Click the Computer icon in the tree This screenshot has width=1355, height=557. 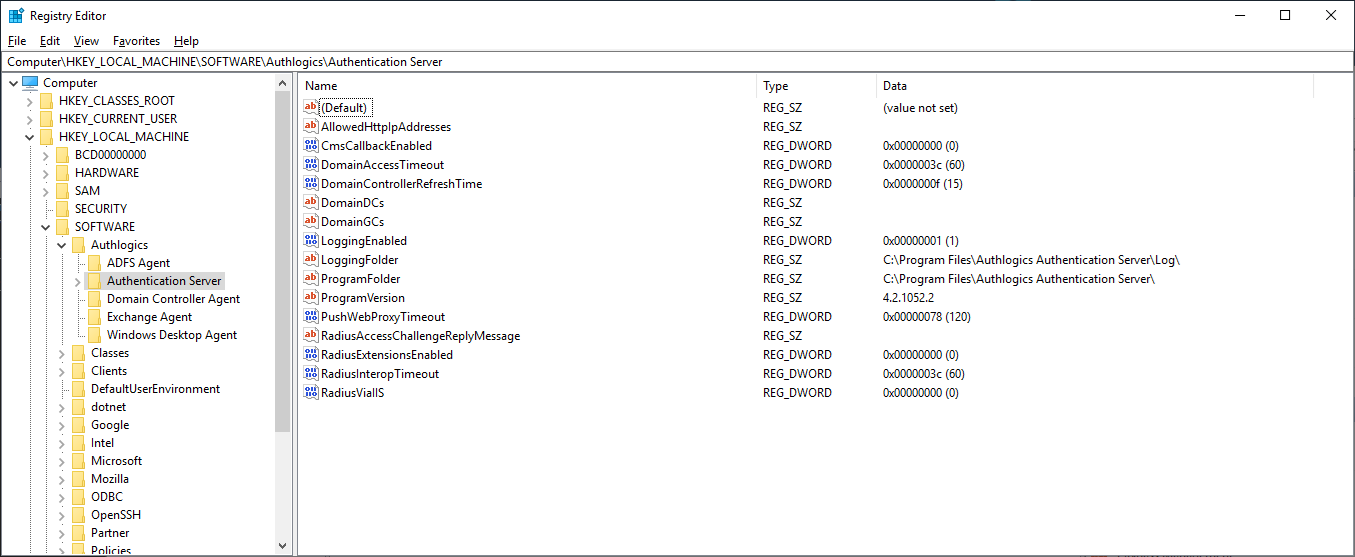tap(30, 83)
